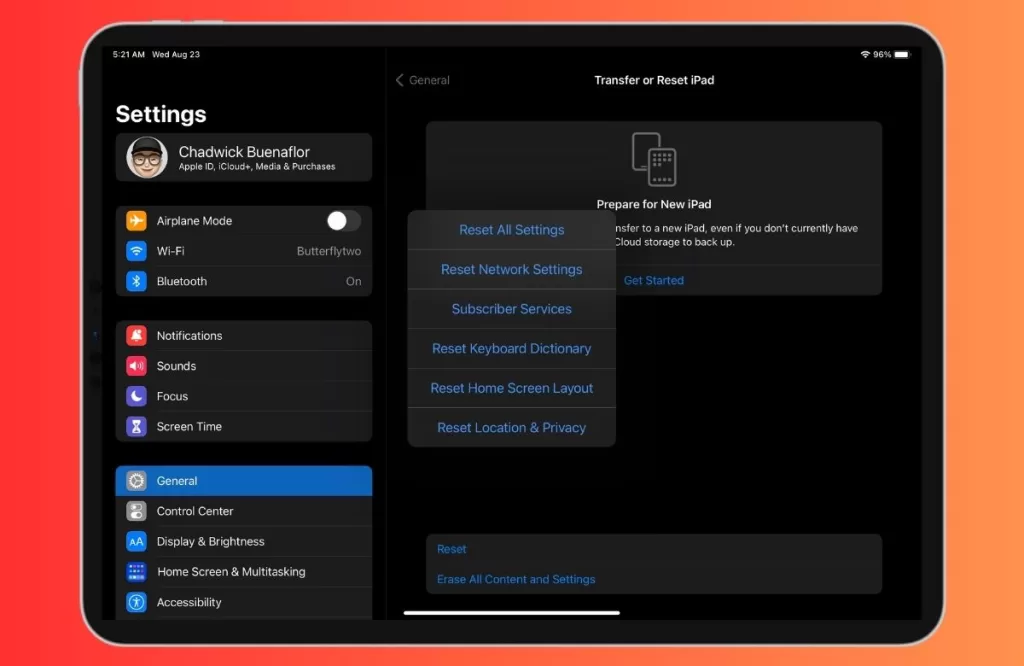Image resolution: width=1024 pixels, height=666 pixels.
Task: Select Reset Home Screen Layout
Action: pos(511,388)
